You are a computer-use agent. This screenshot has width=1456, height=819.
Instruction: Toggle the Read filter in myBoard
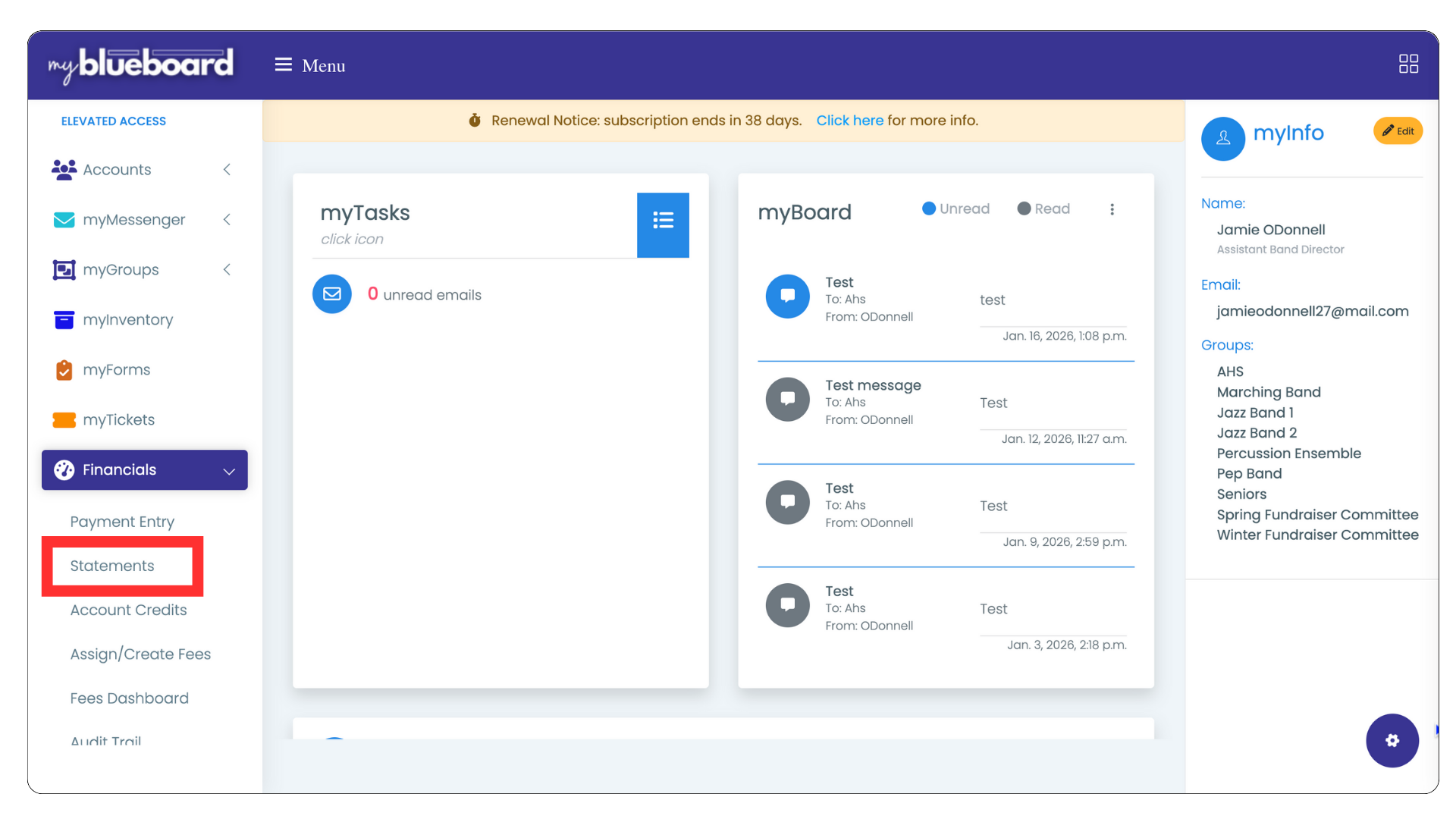(1043, 209)
